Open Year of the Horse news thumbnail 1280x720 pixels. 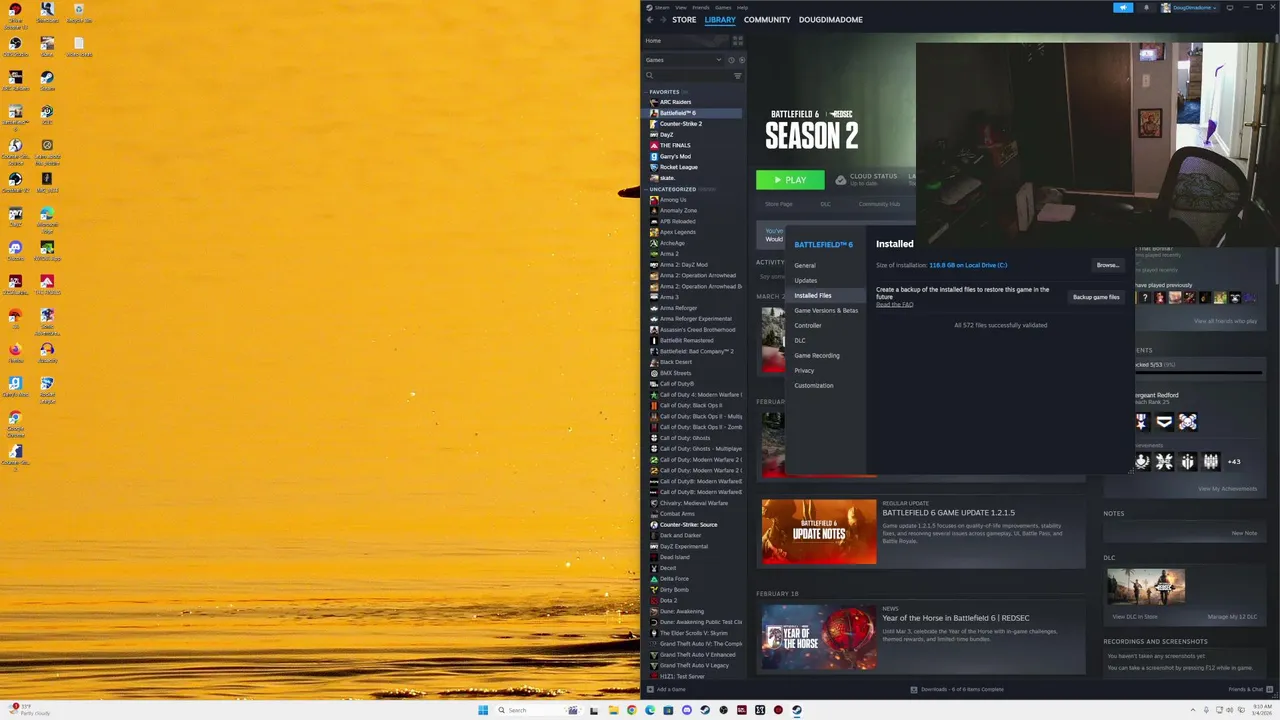point(819,637)
